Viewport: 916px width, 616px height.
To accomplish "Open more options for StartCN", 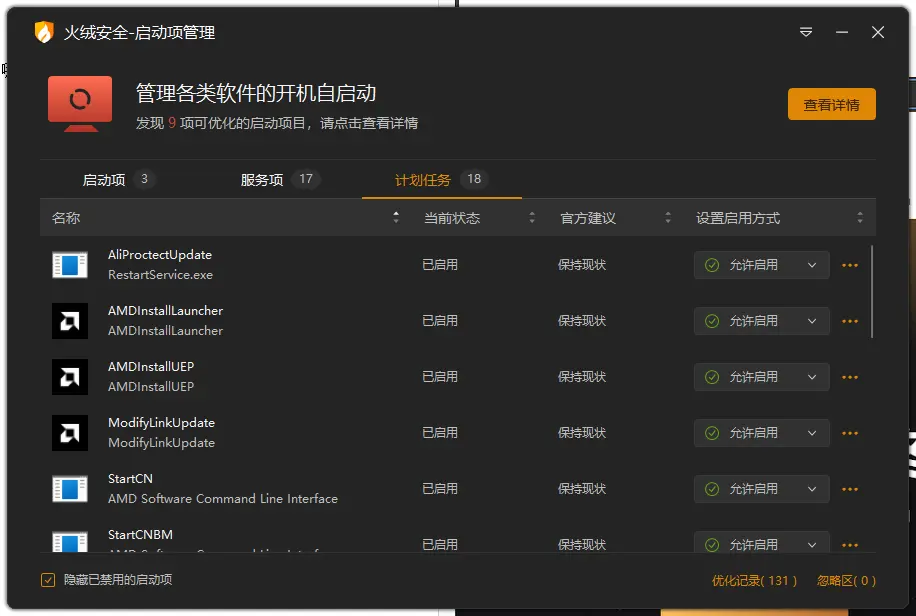I will [850, 490].
